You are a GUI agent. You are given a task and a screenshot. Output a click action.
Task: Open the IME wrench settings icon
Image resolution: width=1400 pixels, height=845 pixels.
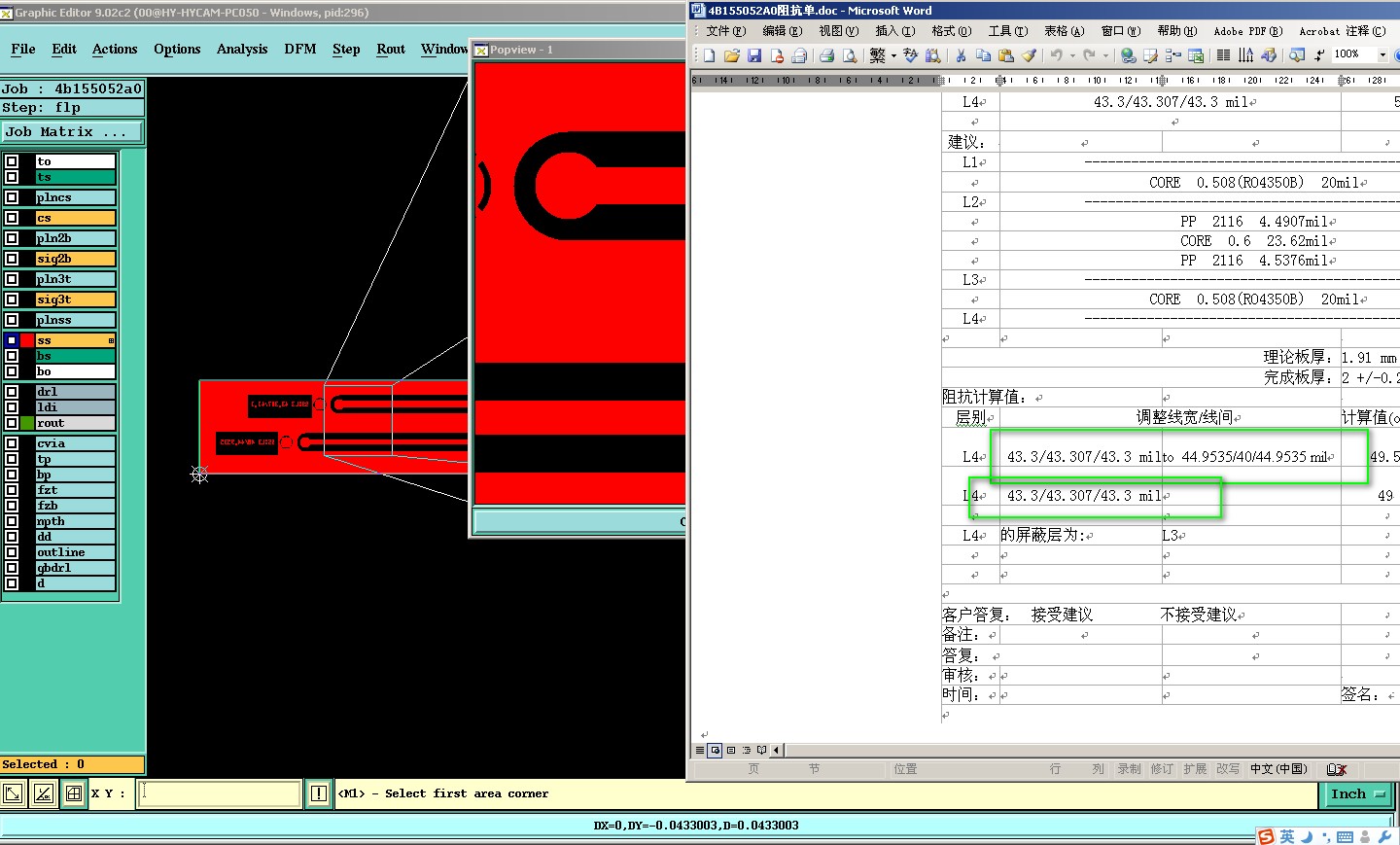tap(1384, 836)
